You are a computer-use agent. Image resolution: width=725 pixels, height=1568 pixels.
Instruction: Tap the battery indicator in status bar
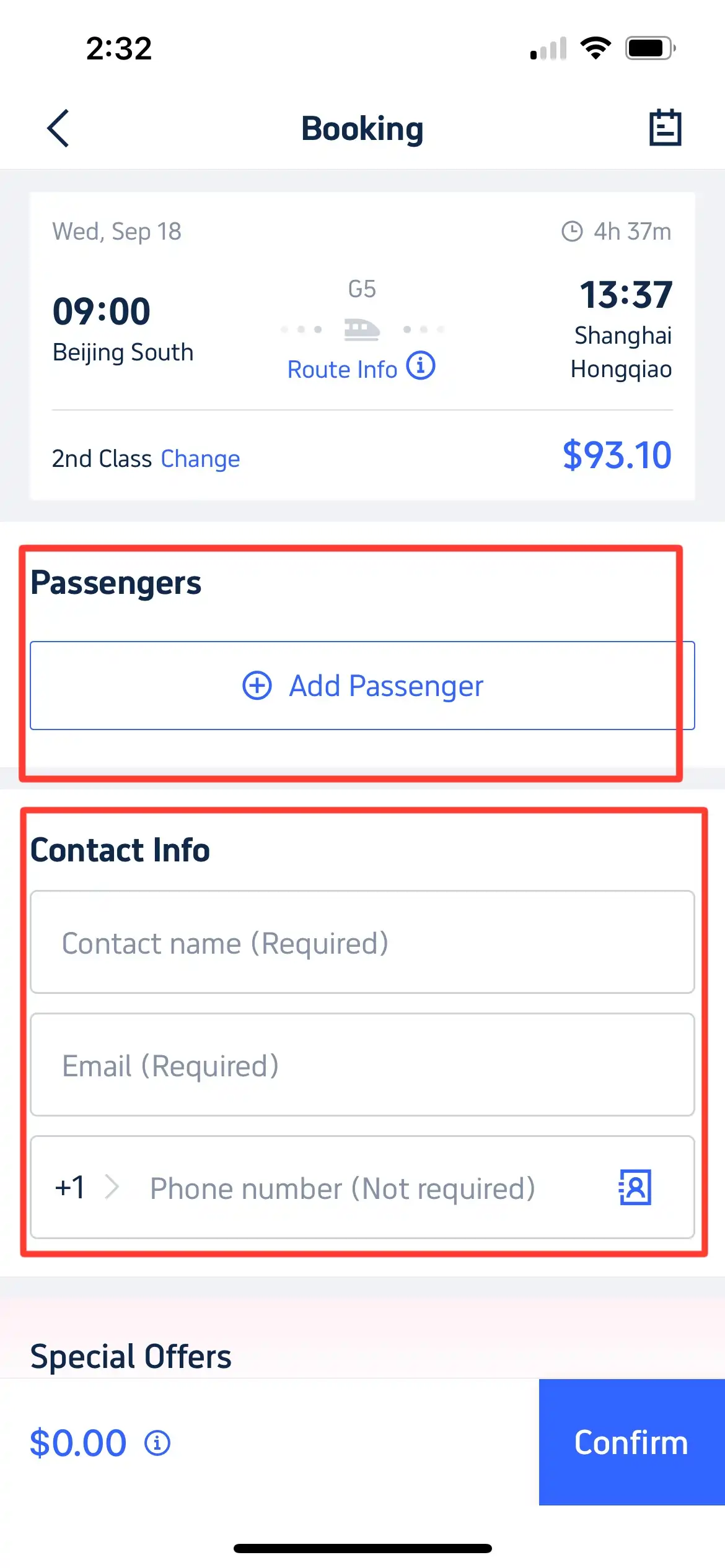649,48
